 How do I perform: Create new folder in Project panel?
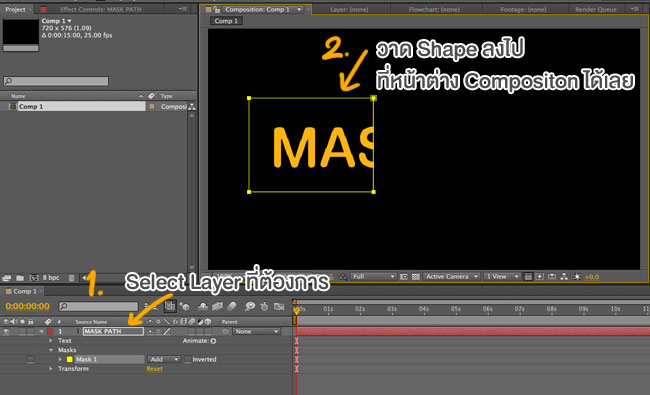[x=20, y=278]
